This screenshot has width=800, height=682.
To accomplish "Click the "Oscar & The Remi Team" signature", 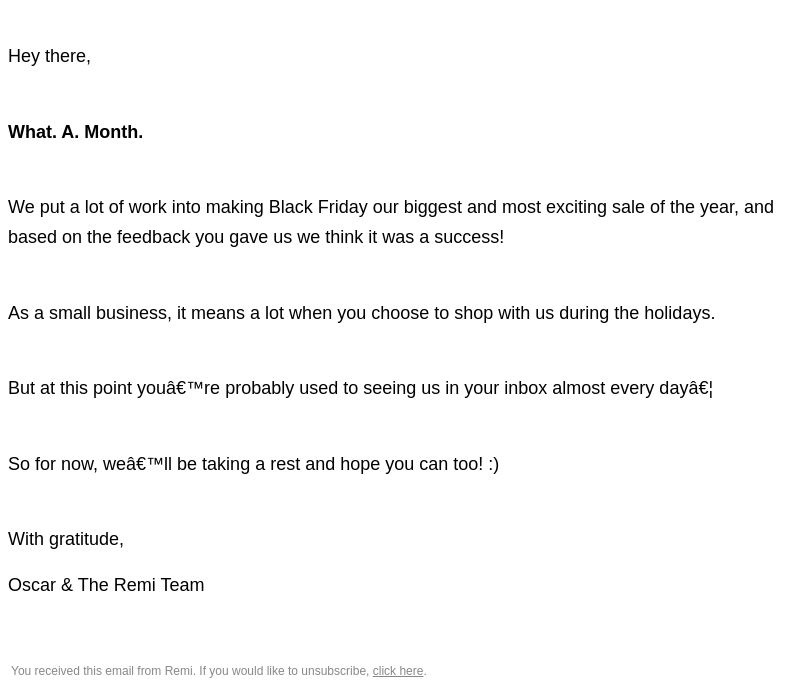I will (x=106, y=585).
